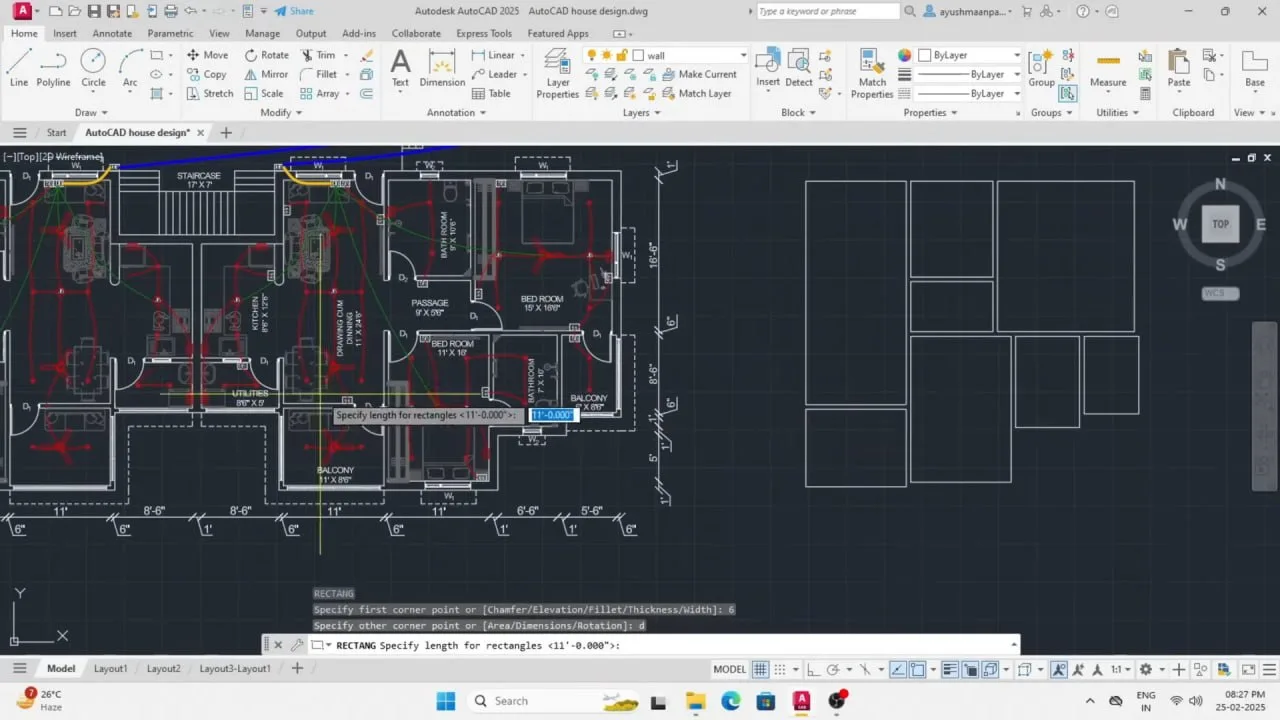Image resolution: width=1280 pixels, height=720 pixels.
Task: Click the Dimension tool
Action: tap(442, 68)
